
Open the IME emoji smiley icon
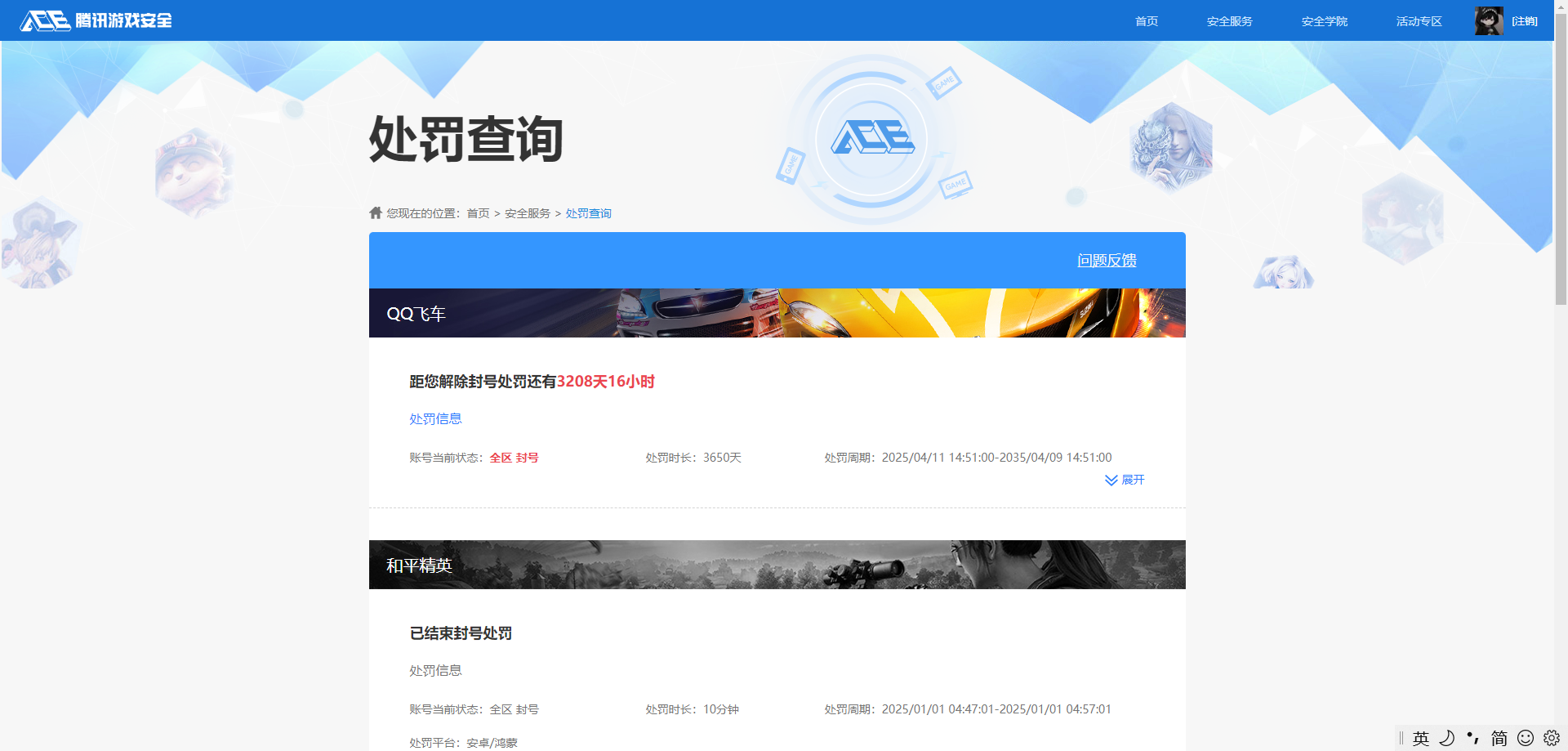click(1526, 738)
